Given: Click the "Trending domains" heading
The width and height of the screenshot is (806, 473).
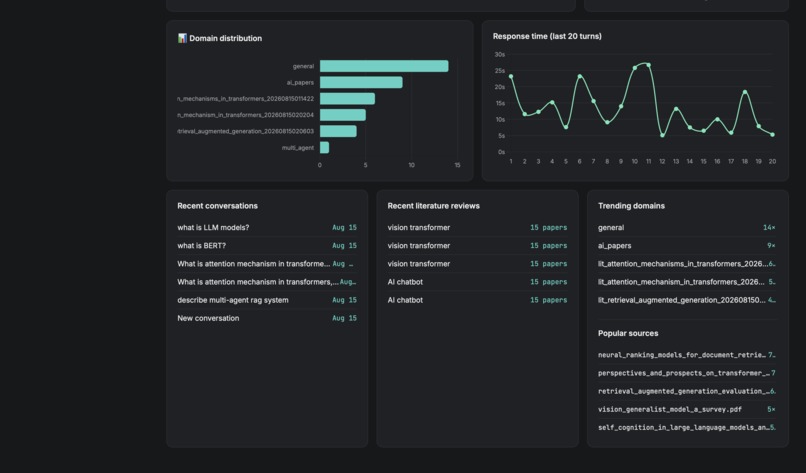Looking at the screenshot, I should (x=631, y=206).
